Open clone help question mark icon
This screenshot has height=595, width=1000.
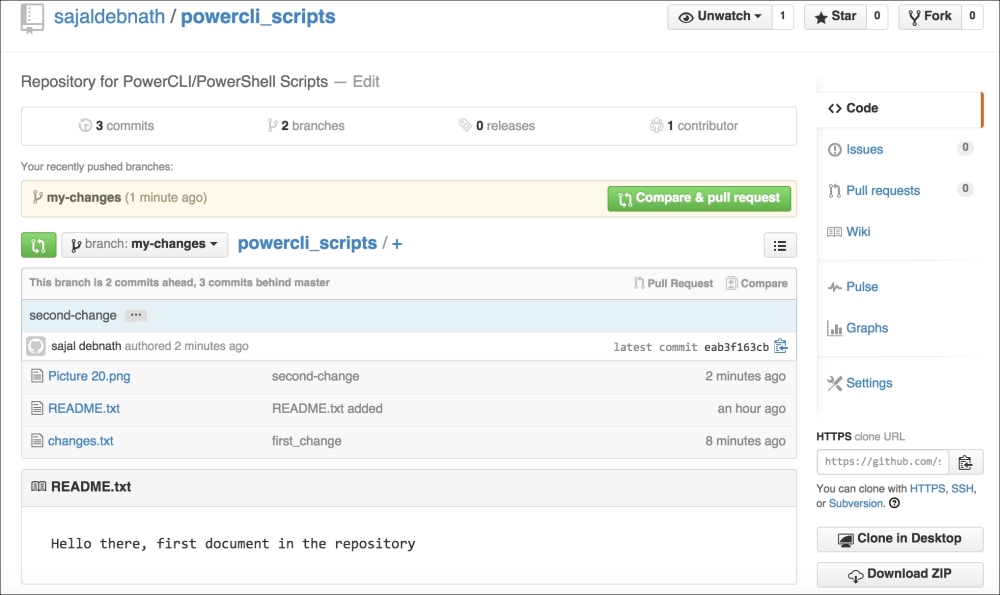[895, 503]
